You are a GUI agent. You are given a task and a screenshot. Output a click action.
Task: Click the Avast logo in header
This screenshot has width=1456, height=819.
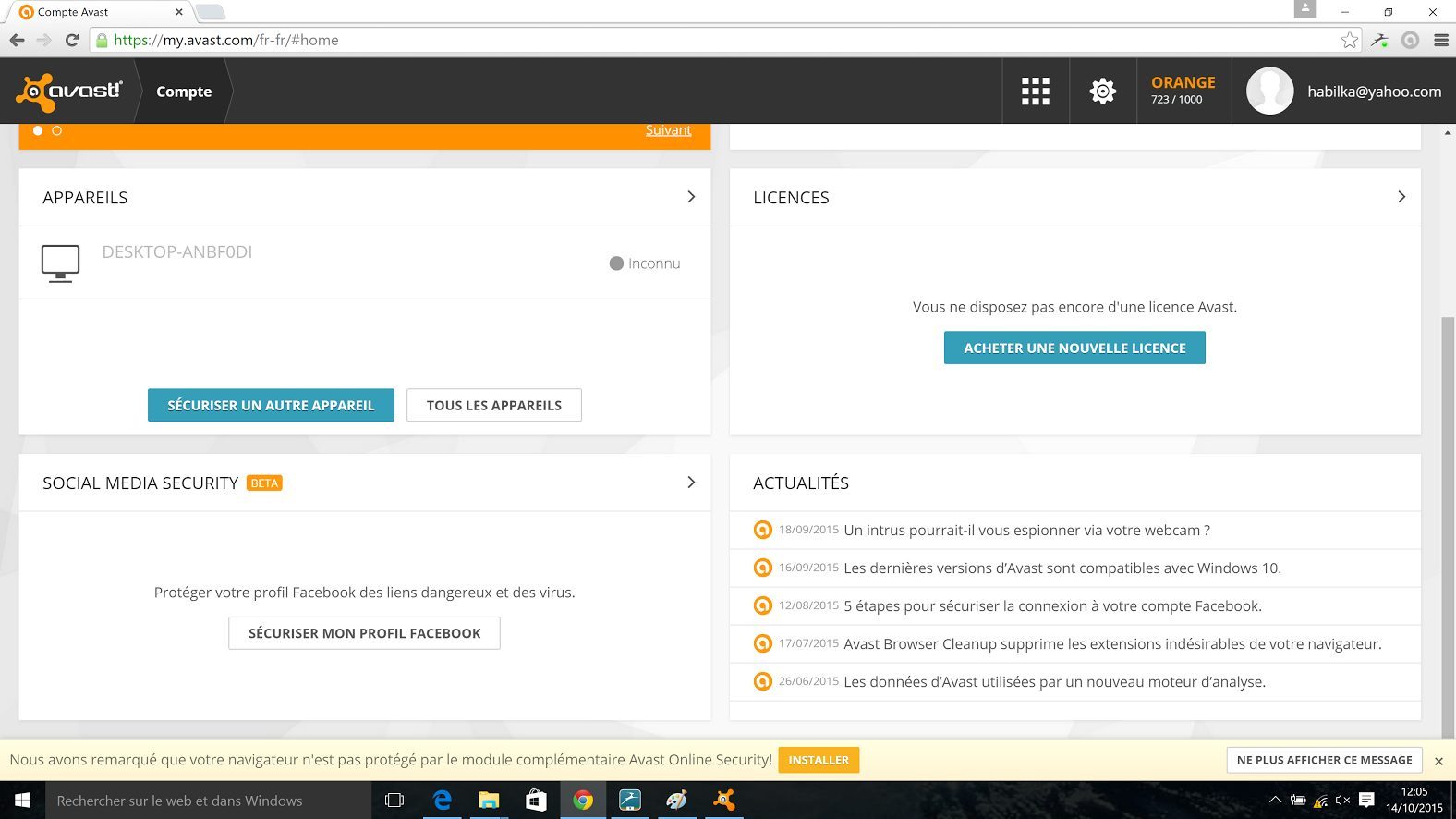(69, 91)
